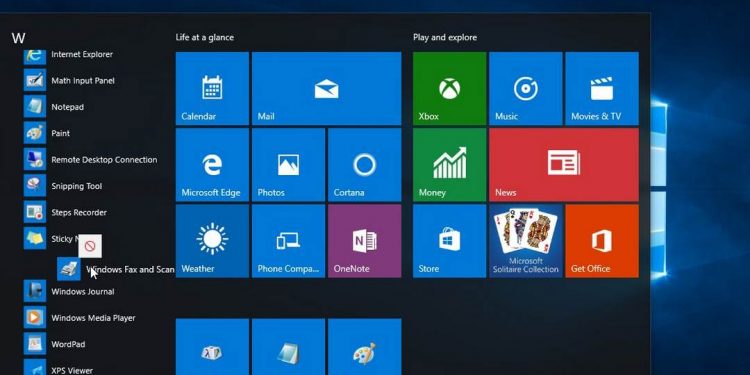750x375 pixels.
Task: Click the 'Remote Desktop Connection' text label
Action: pyautogui.click(x=104, y=160)
